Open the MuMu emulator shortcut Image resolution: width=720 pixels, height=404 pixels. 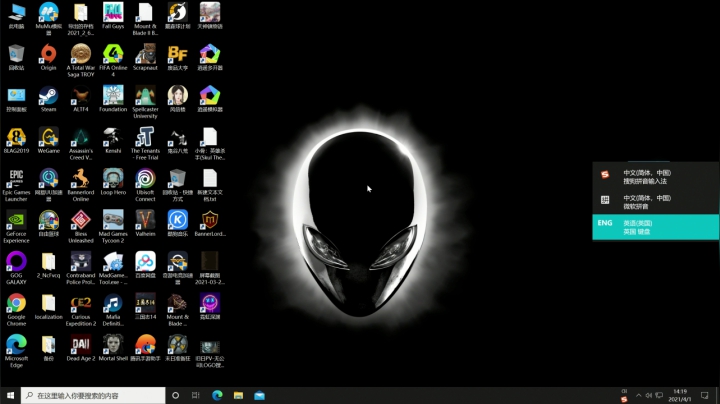coord(48,19)
